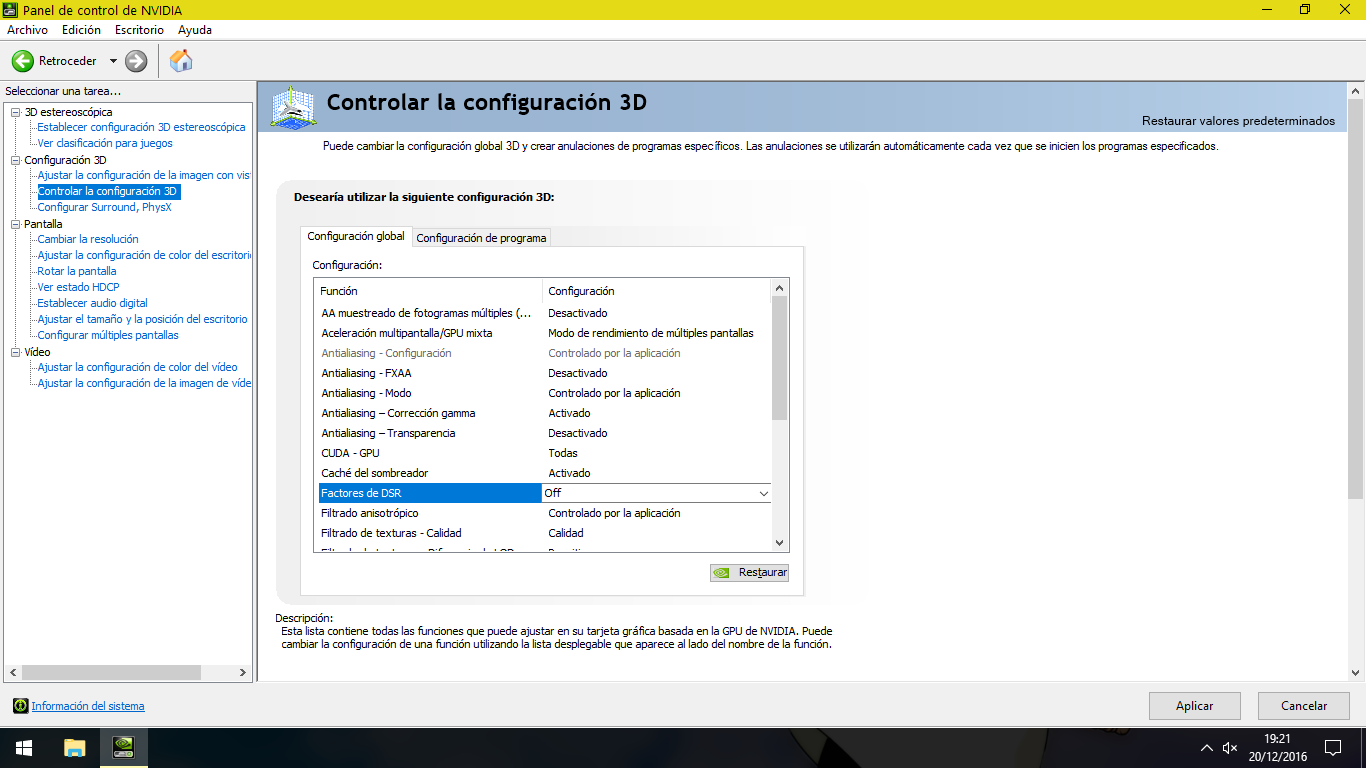Open the home page icon in toolbar
This screenshot has height=768, width=1366.
click(181, 61)
